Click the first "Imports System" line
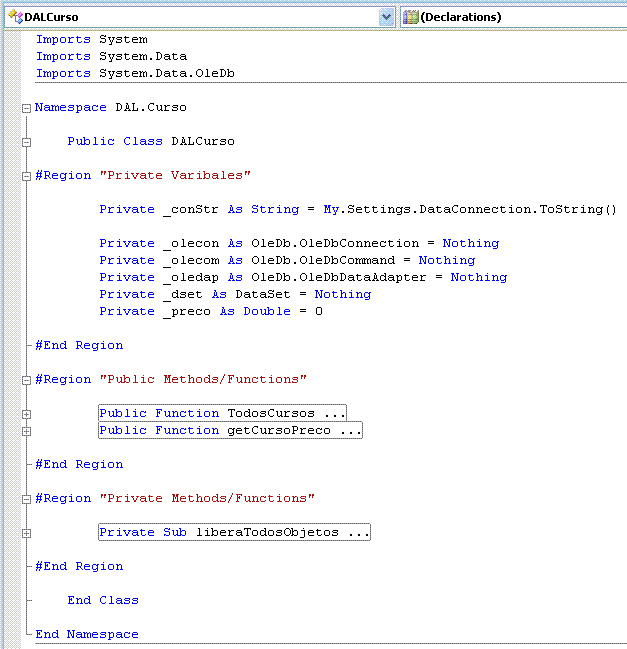Viewport: 627px width, 649px height. click(x=92, y=39)
